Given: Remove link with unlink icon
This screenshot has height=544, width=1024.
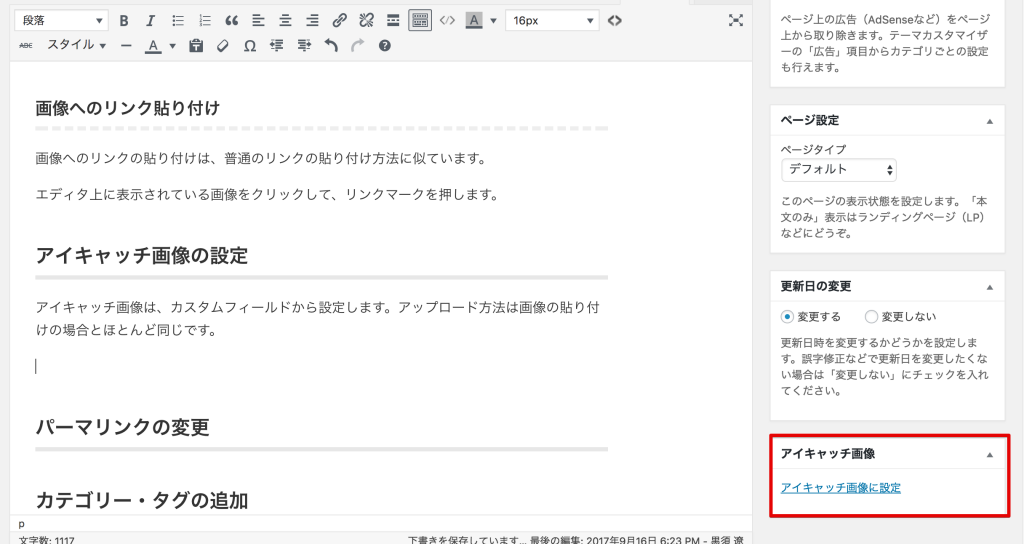Looking at the screenshot, I should [366, 21].
